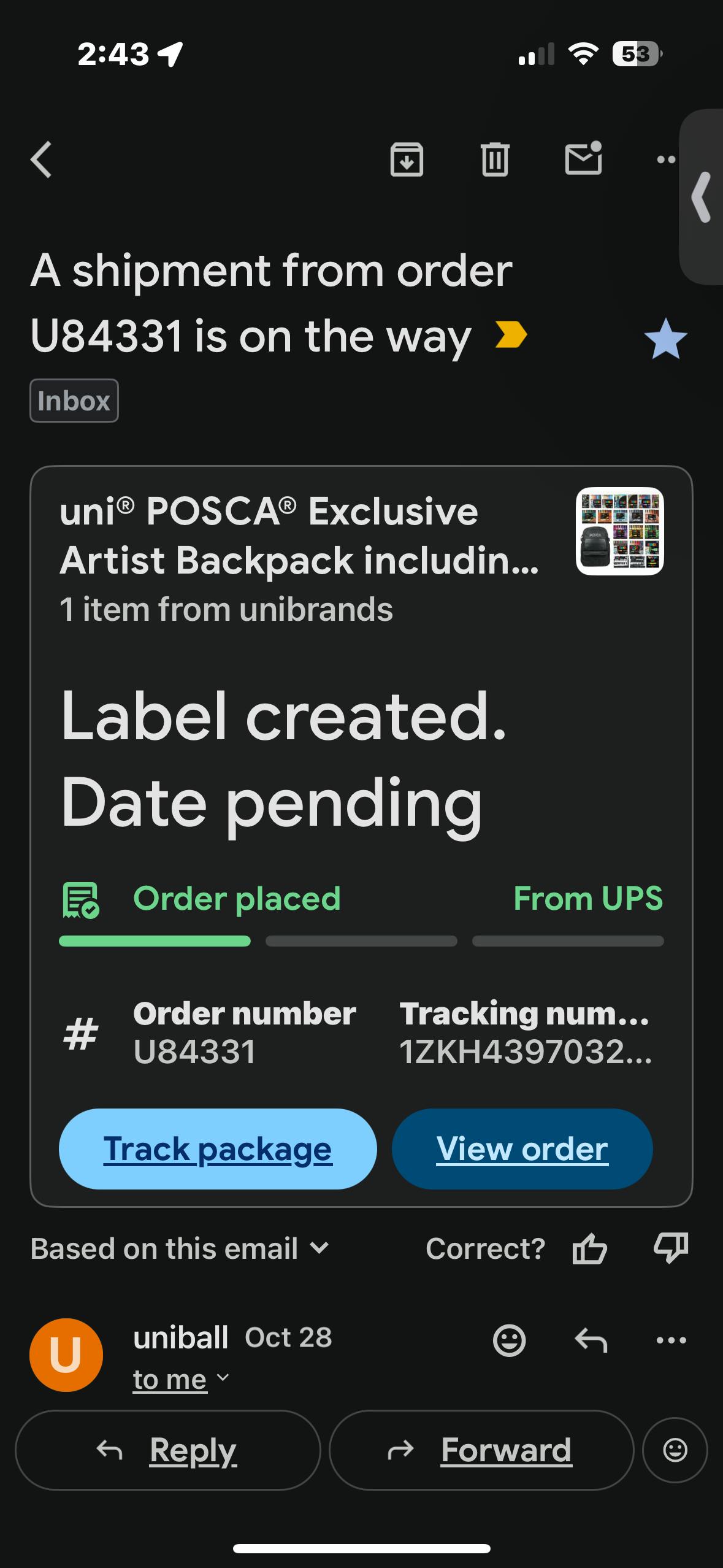Add emoji reaction beside sender name

pos(509,1340)
